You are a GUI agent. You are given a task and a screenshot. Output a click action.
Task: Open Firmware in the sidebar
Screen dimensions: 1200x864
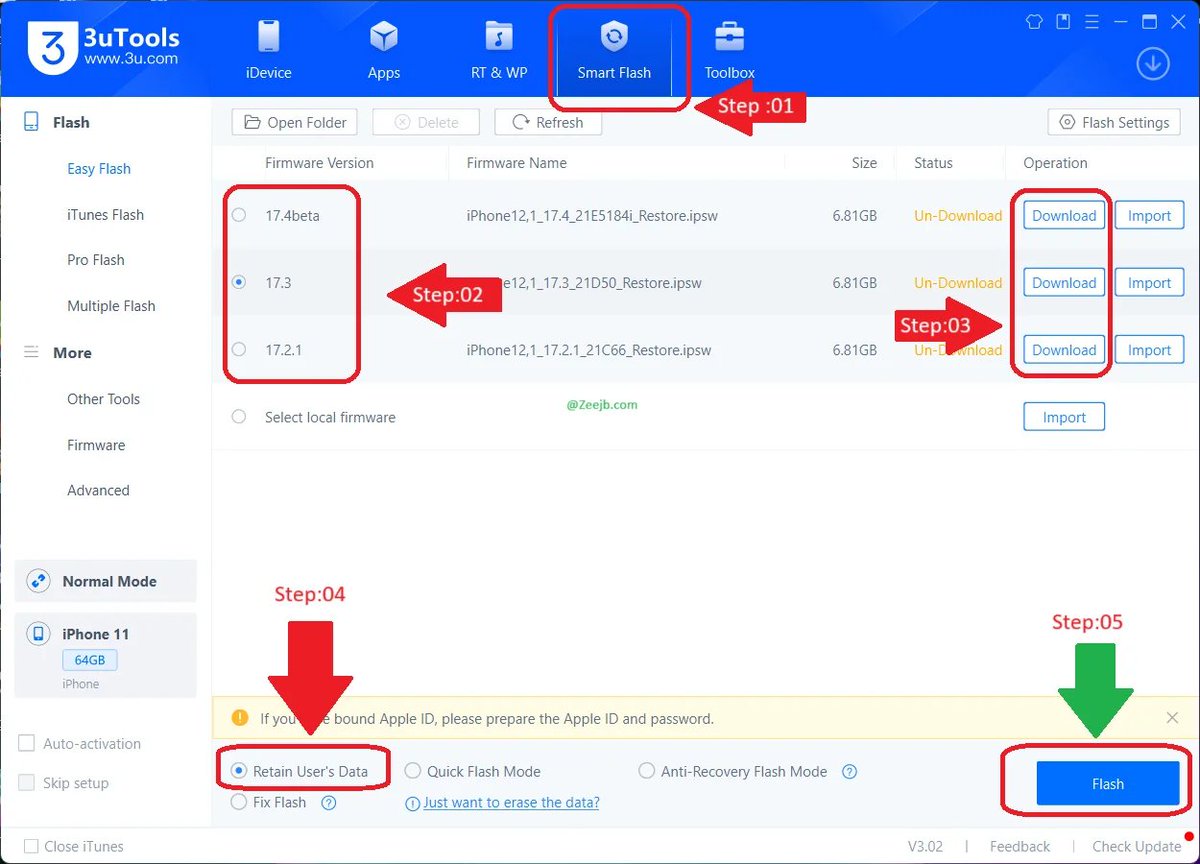(96, 445)
